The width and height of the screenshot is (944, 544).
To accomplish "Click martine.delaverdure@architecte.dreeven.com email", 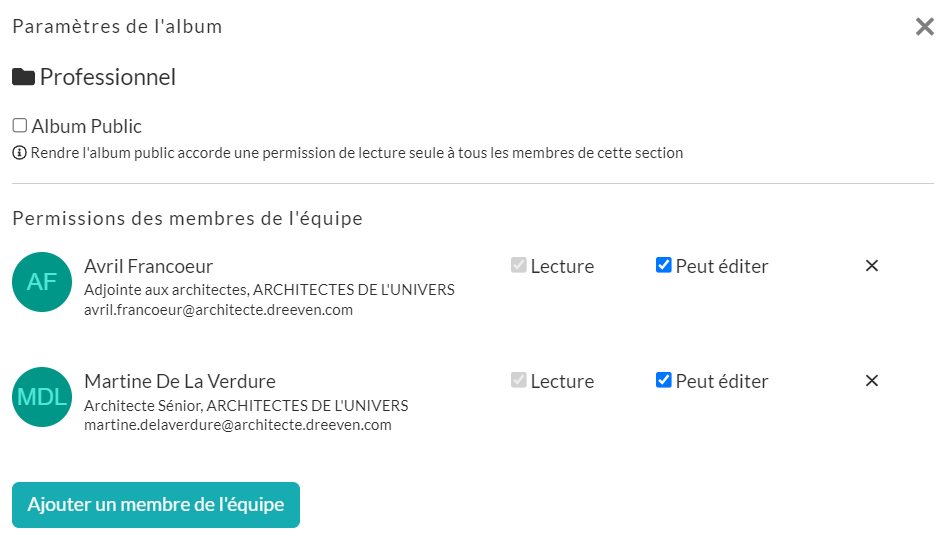I will coord(238,425).
